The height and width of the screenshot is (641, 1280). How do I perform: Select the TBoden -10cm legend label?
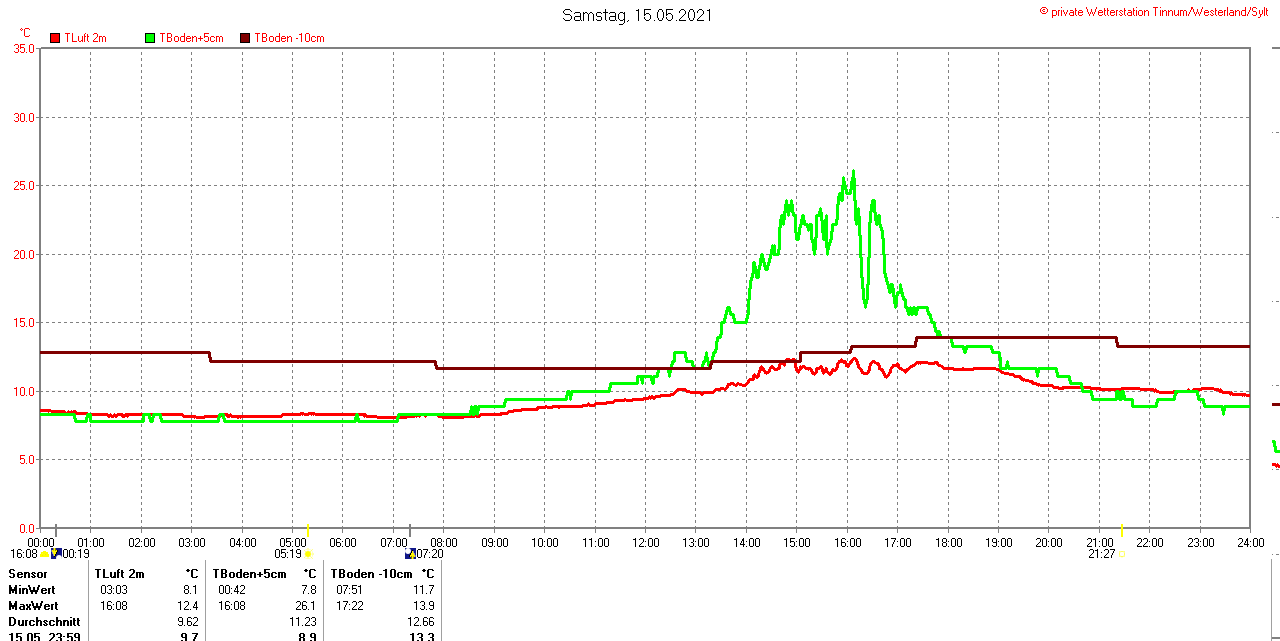(289, 38)
